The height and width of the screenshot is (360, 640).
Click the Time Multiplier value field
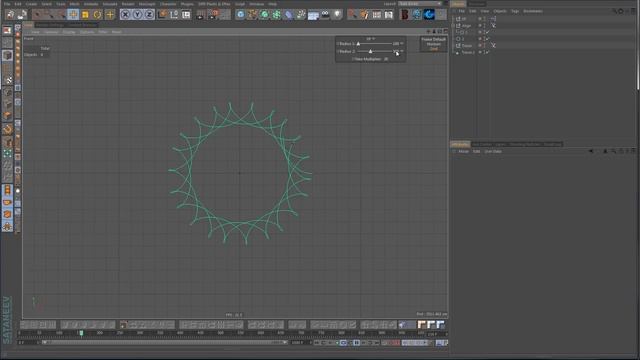coord(386,59)
